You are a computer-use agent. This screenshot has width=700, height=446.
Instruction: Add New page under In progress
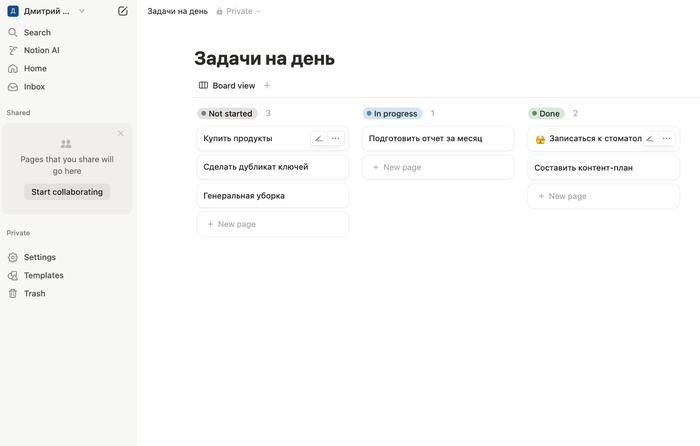coord(401,167)
